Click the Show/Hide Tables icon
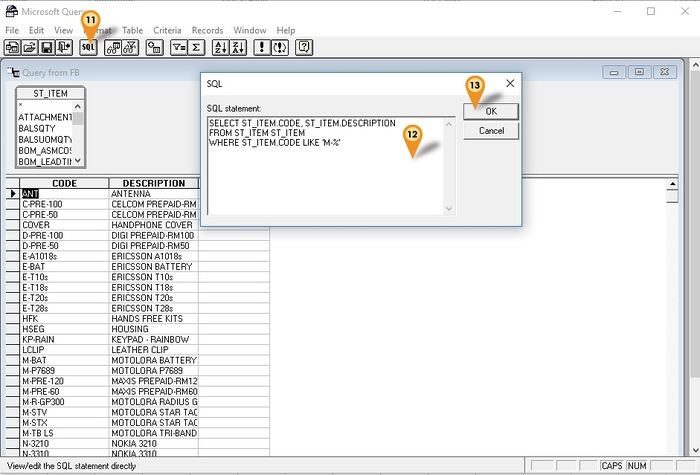Image resolution: width=700 pixels, height=475 pixels. tap(113, 47)
